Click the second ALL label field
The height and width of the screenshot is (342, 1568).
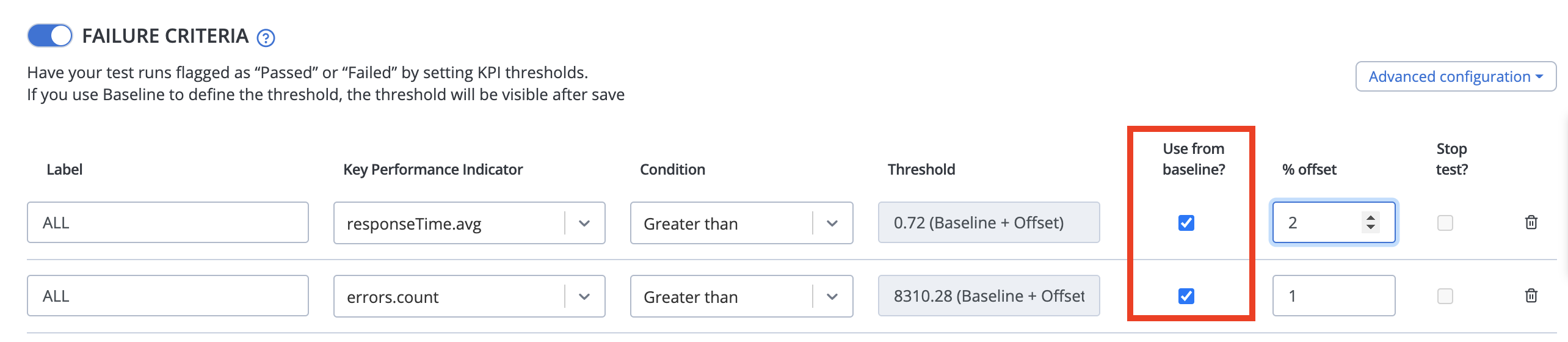coord(168,296)
